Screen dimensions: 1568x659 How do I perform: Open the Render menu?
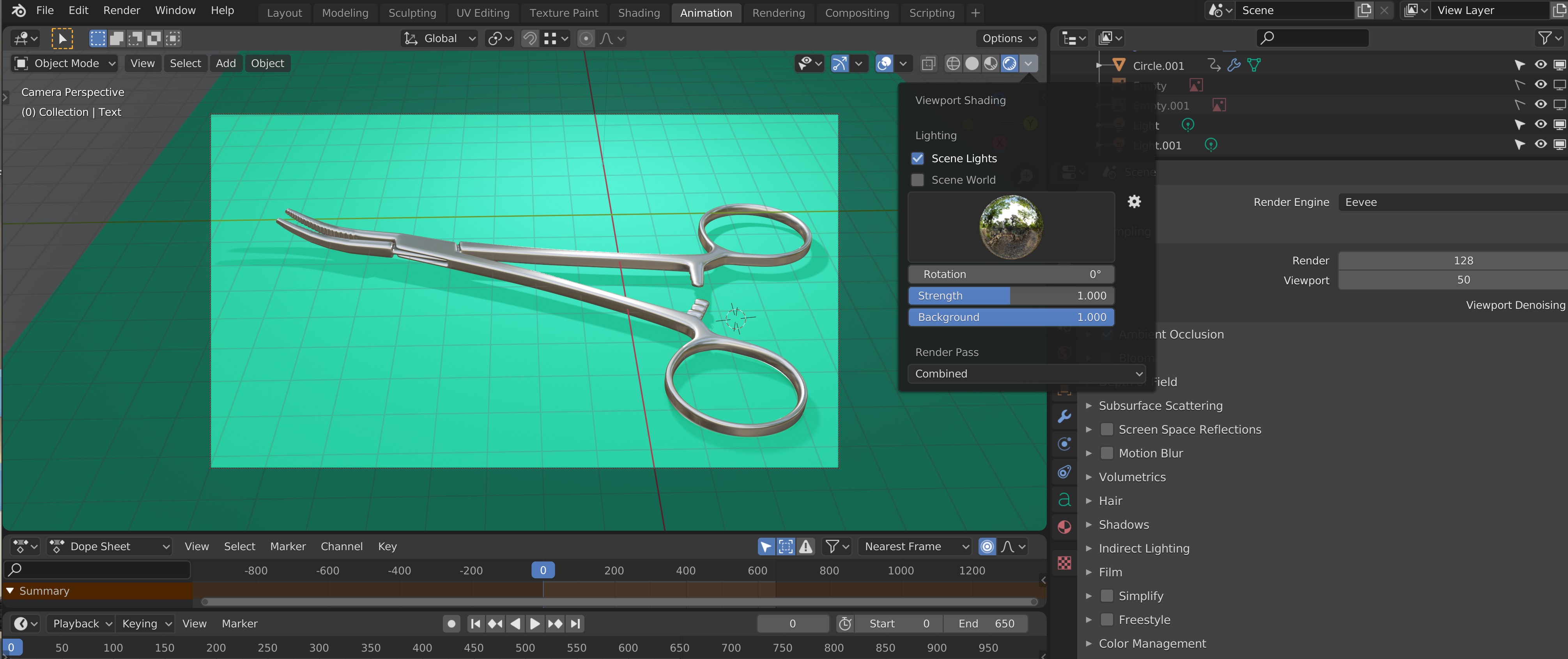121,11
